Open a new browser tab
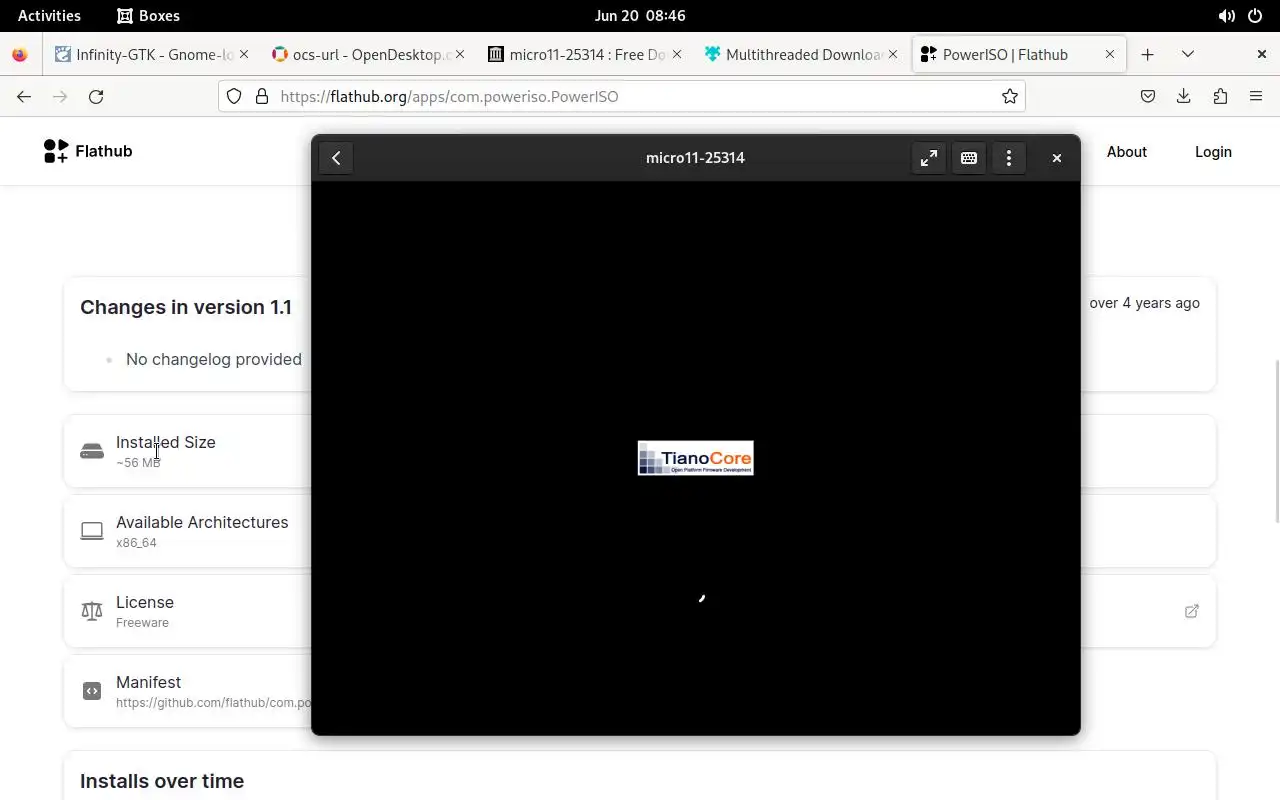The width and height of the screenshot is (1280, 800). (x=1148, y=55)
